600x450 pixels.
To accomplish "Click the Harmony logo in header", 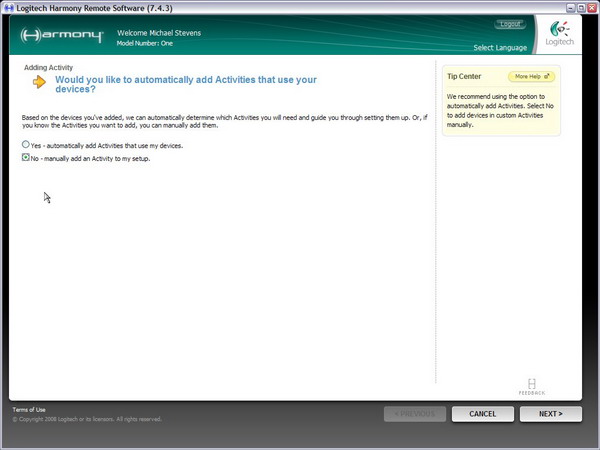I will coord(62,35).
